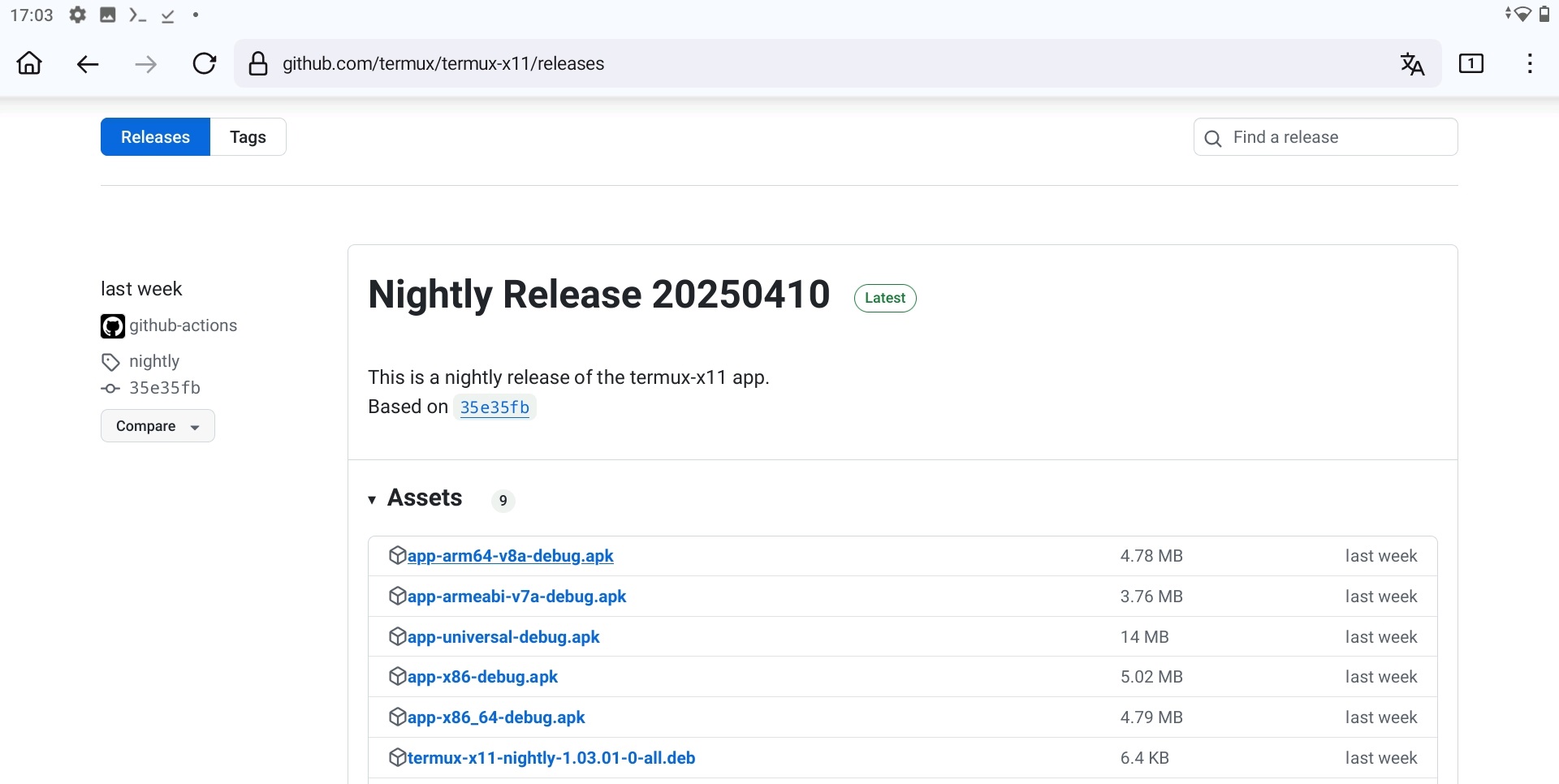The width and height of the screenshot is (1559, 784).
Task: Download app-x86-debug.apk
Action: [x=482, y=677]
